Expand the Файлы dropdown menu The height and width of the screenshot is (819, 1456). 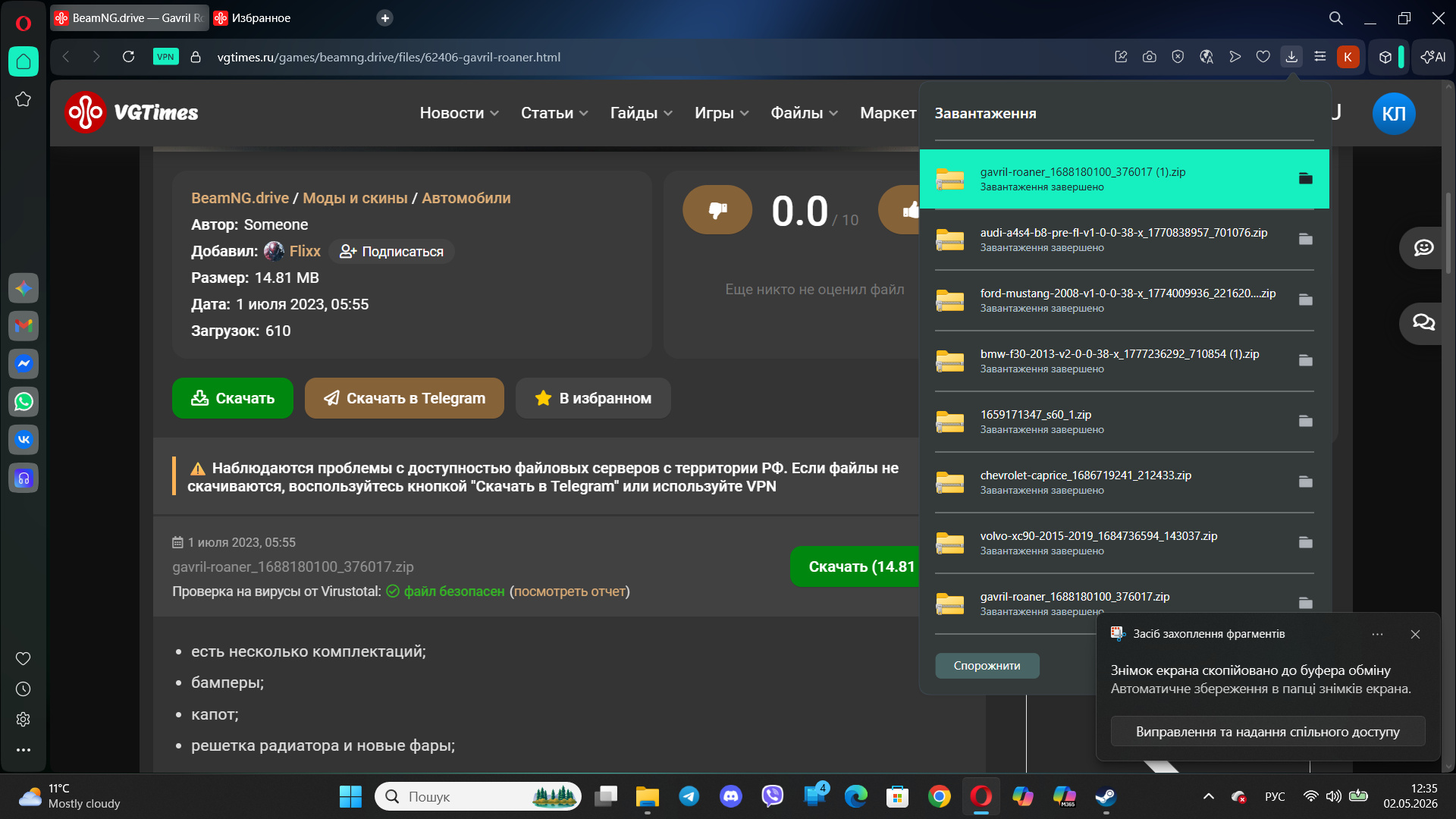805,113
